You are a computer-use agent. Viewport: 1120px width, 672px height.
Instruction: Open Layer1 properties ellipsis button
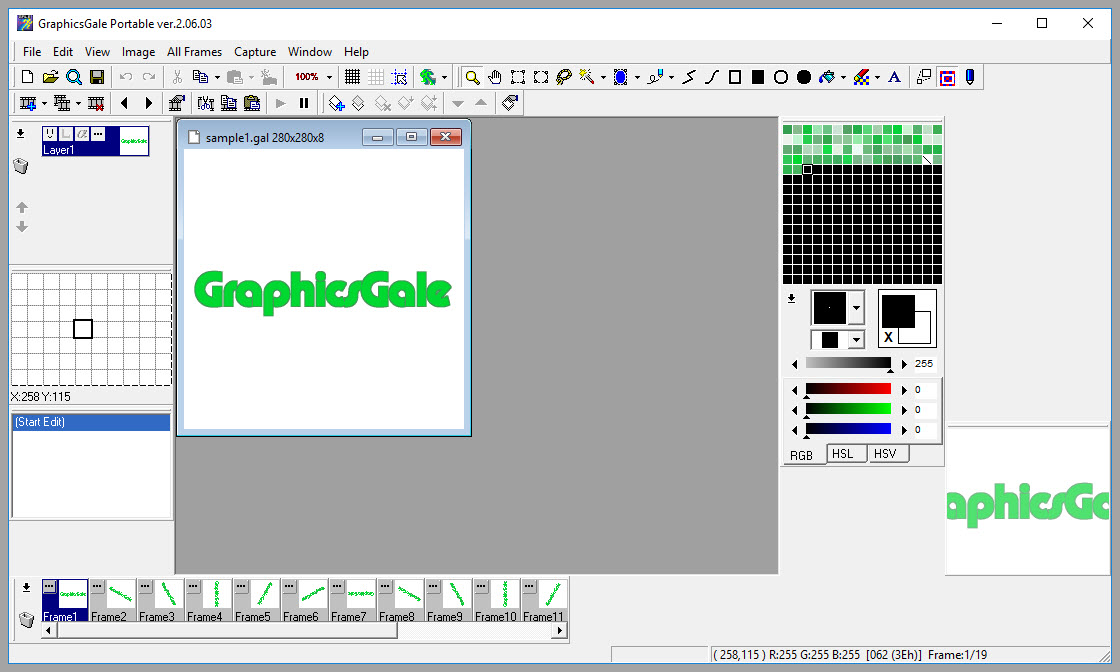pos(98,134)
